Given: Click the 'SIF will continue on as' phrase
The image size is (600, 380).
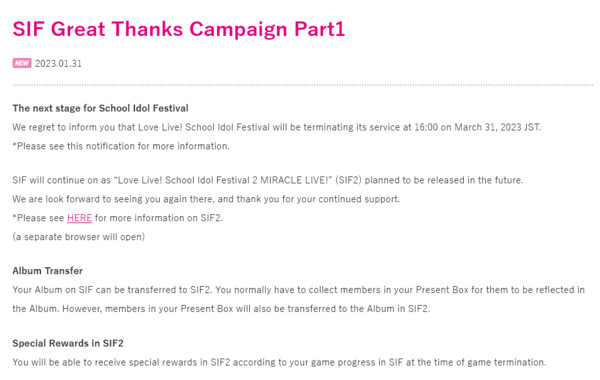Looking at the screenshot, I should tap(62, 180).
